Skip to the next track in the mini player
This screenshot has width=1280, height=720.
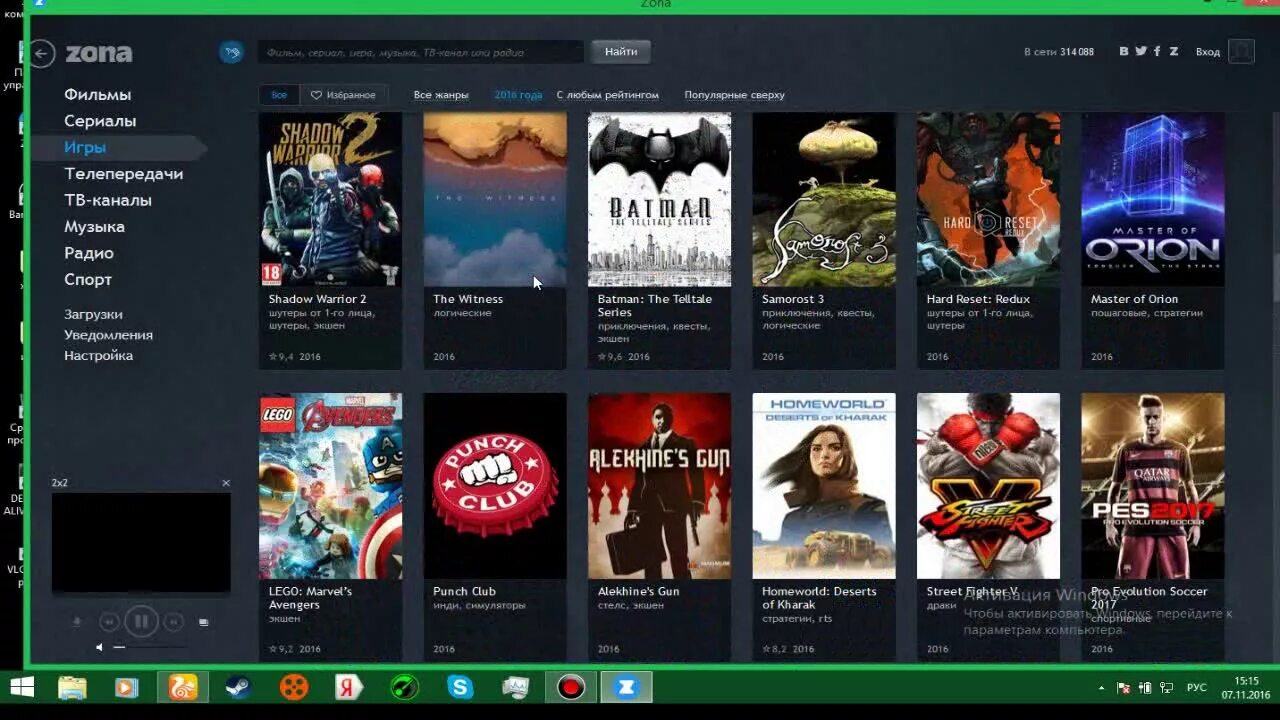tap(173, 622)
